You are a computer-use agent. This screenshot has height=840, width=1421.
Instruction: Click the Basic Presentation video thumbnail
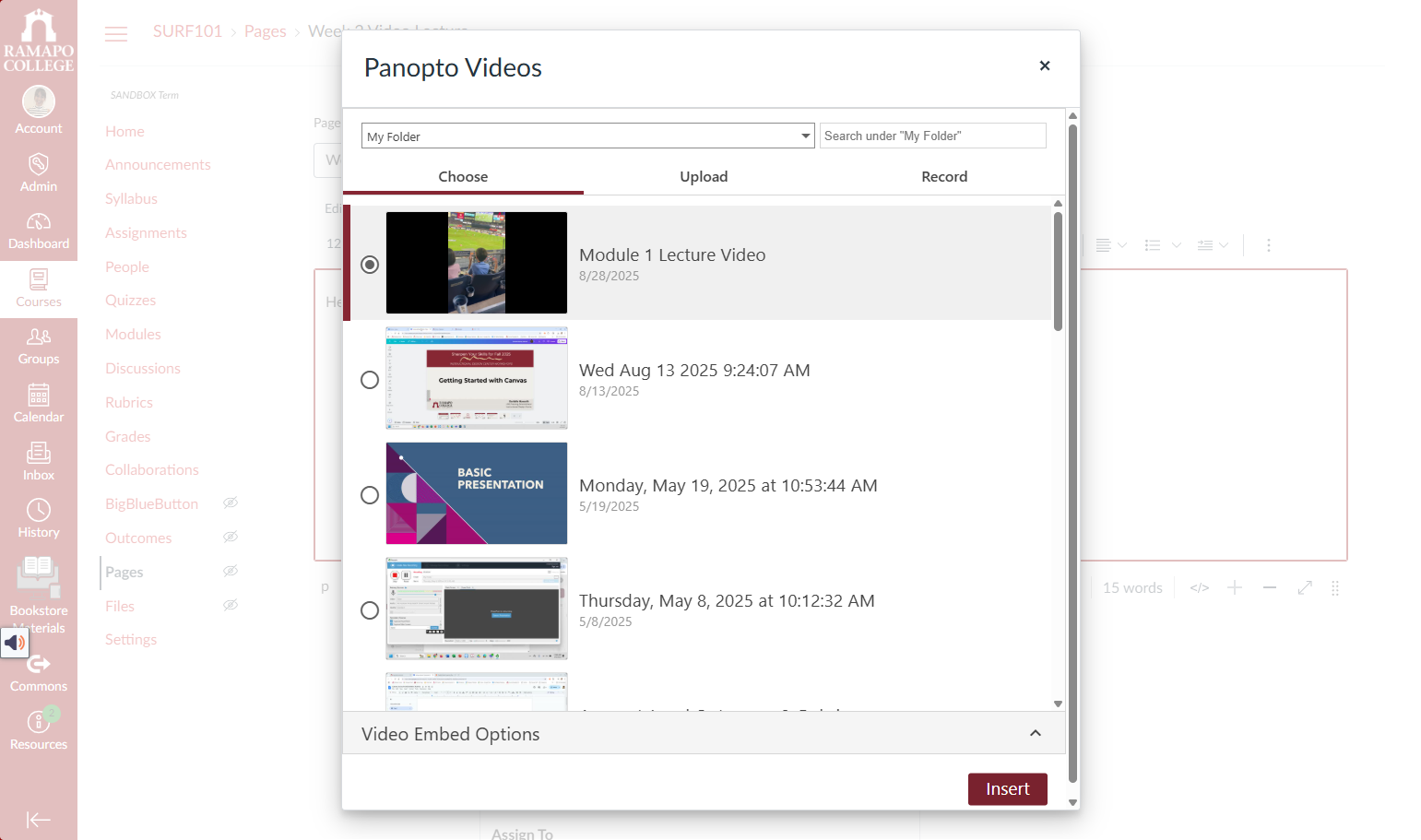477,493
